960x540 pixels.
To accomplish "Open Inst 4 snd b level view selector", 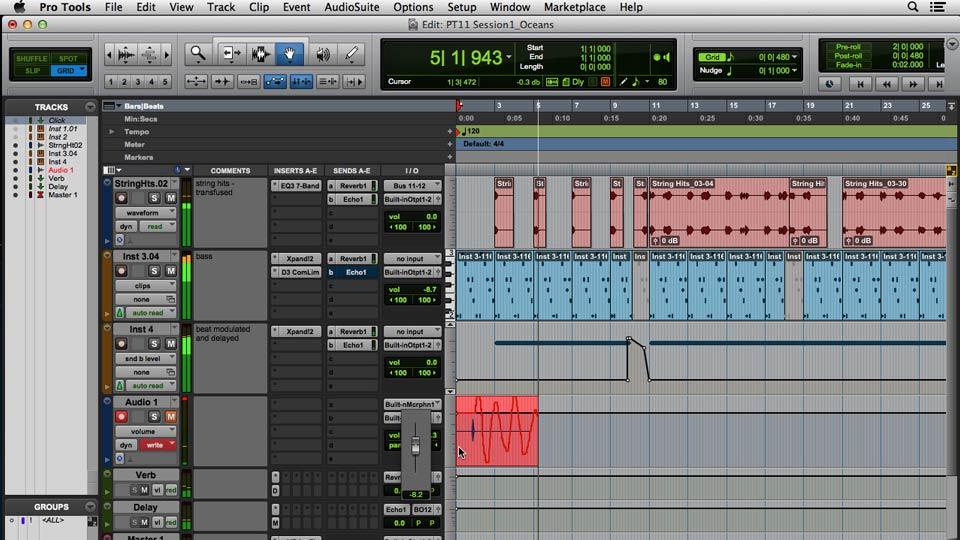I will (x=146, y=358).
